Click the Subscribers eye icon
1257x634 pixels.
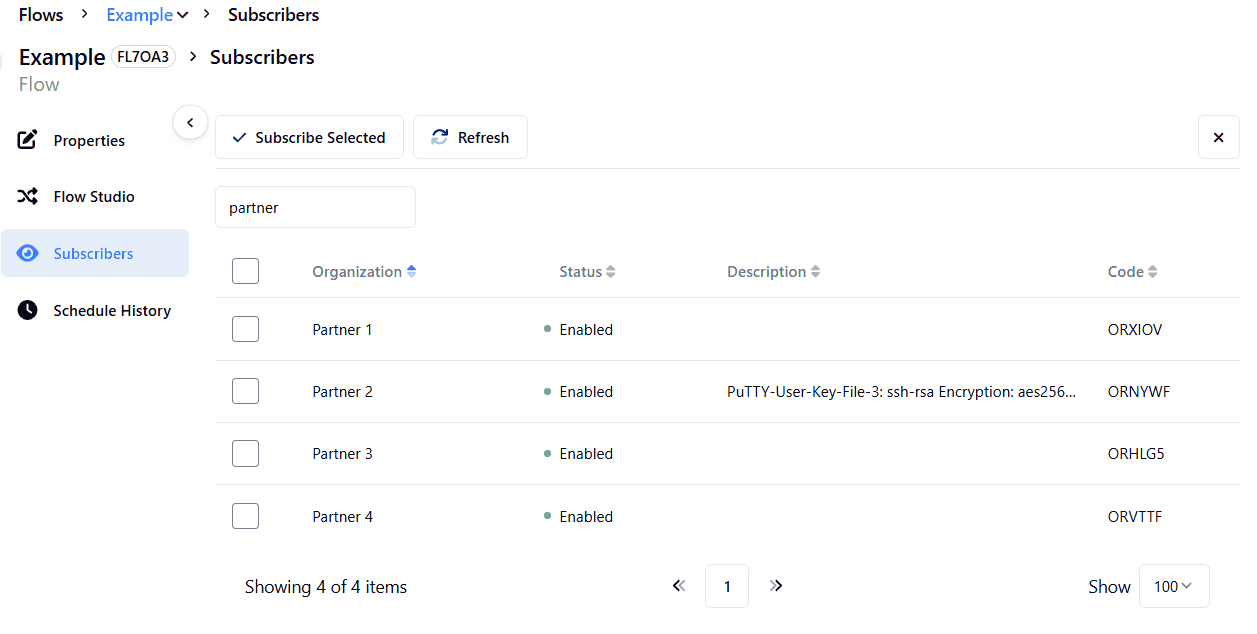click(x=28, y=254)
